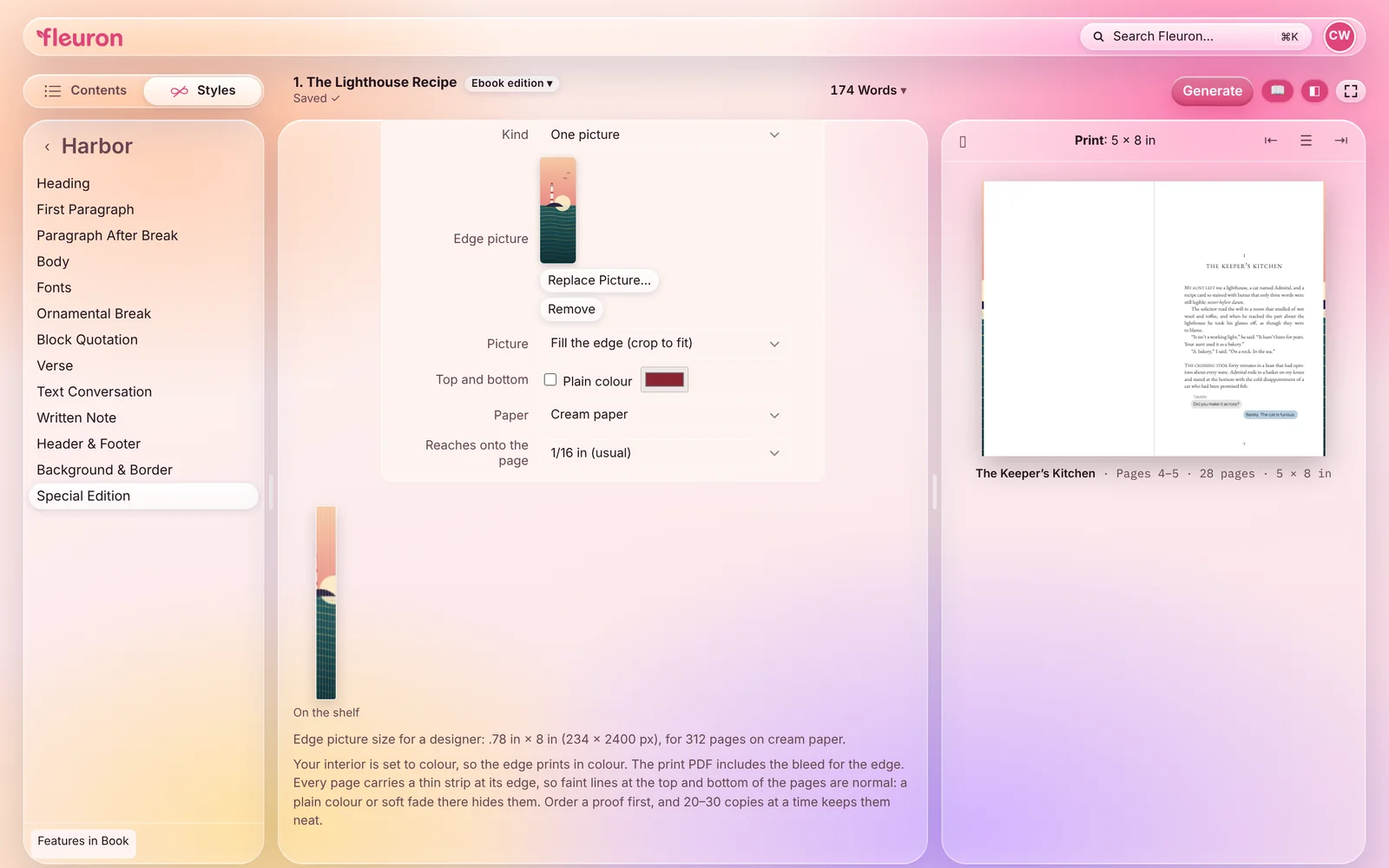Open the Picture fit dropdown
Image resolution: width=1389 pixels, height=868 pixels.
pos(665,343)
